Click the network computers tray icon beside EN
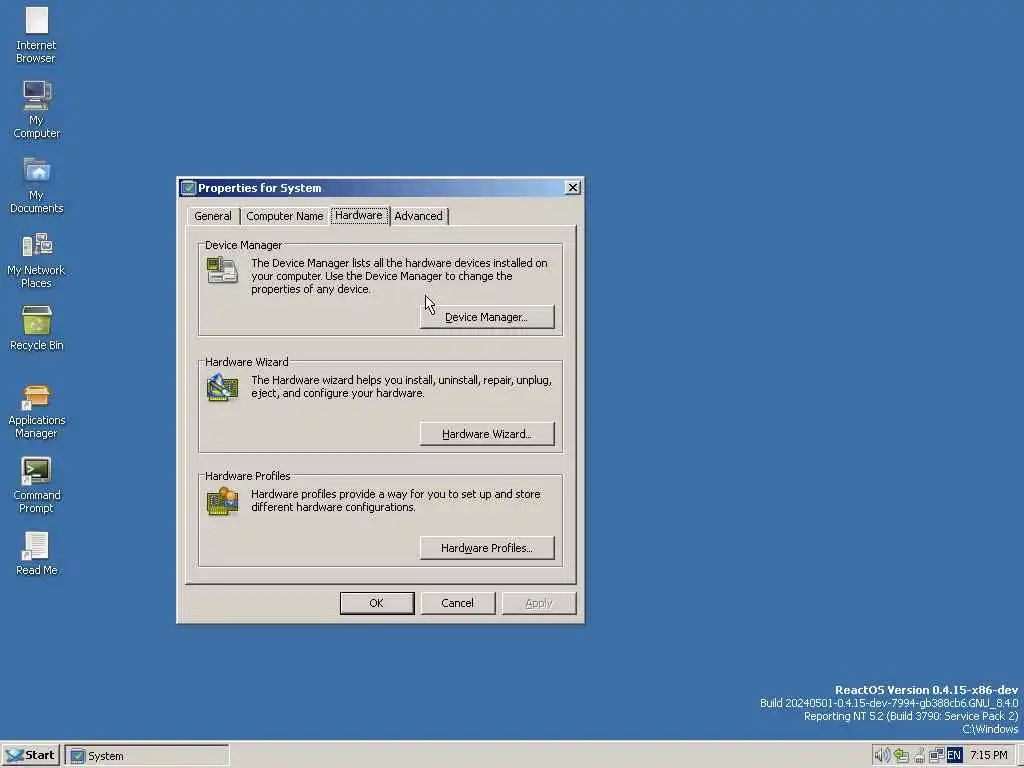The image size is (1024, 768). point(937,755)
